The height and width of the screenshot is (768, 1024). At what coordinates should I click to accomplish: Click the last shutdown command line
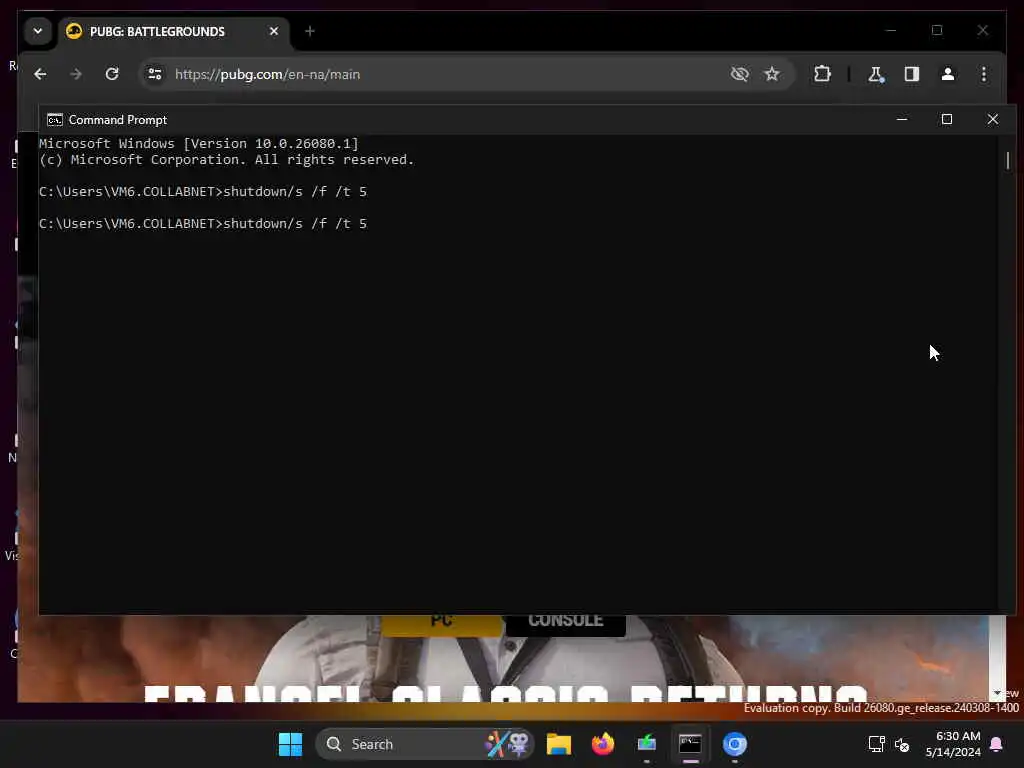[x=202, y=223]
